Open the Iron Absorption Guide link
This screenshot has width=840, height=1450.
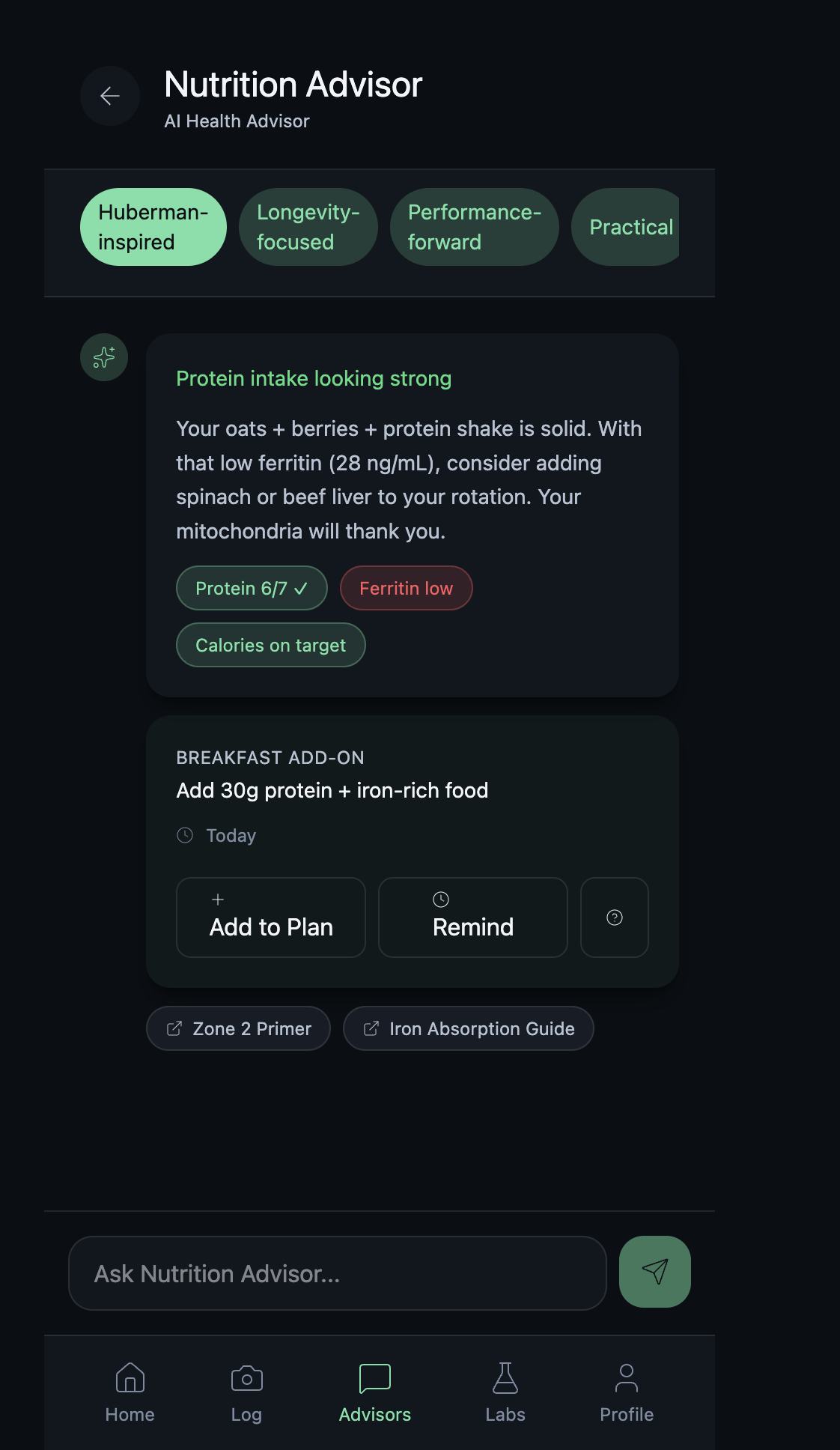coord(469,1028)
